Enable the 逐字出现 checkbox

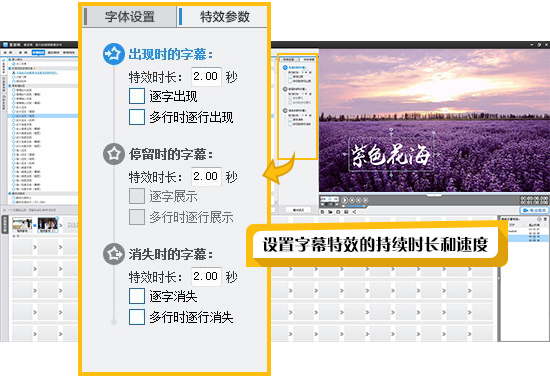click(x=137, y=96)
